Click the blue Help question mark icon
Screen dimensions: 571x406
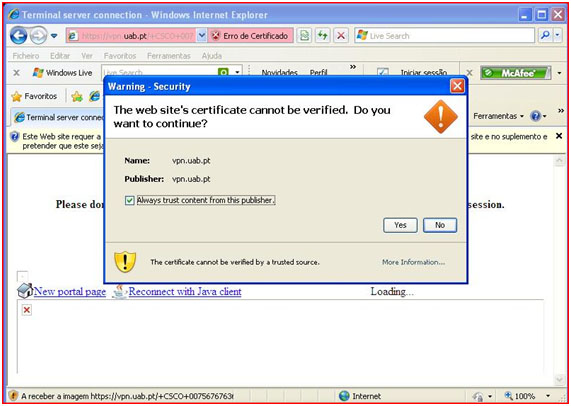[x=536, y=116]
